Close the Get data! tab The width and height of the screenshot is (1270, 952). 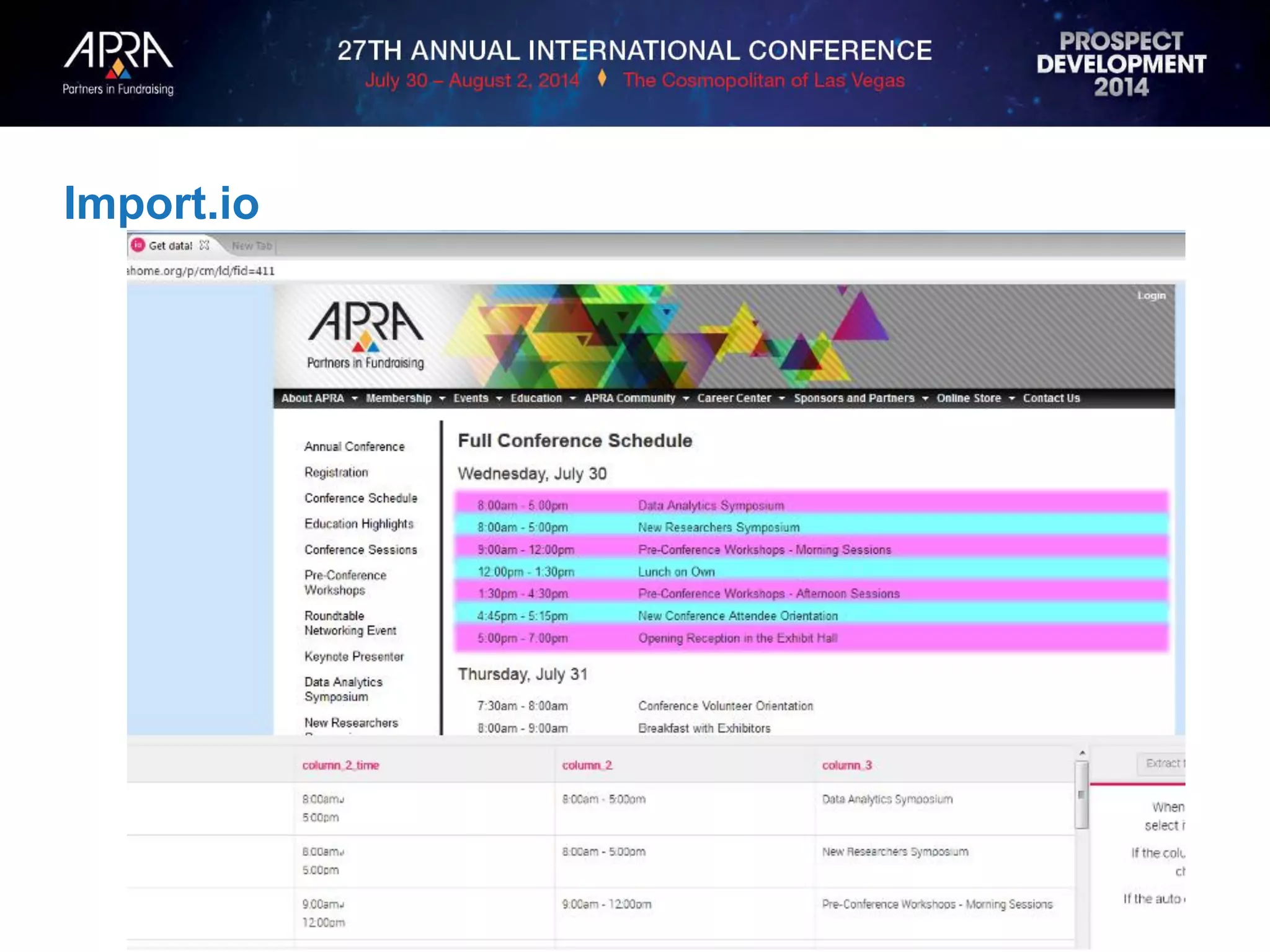tap(204, 245)
